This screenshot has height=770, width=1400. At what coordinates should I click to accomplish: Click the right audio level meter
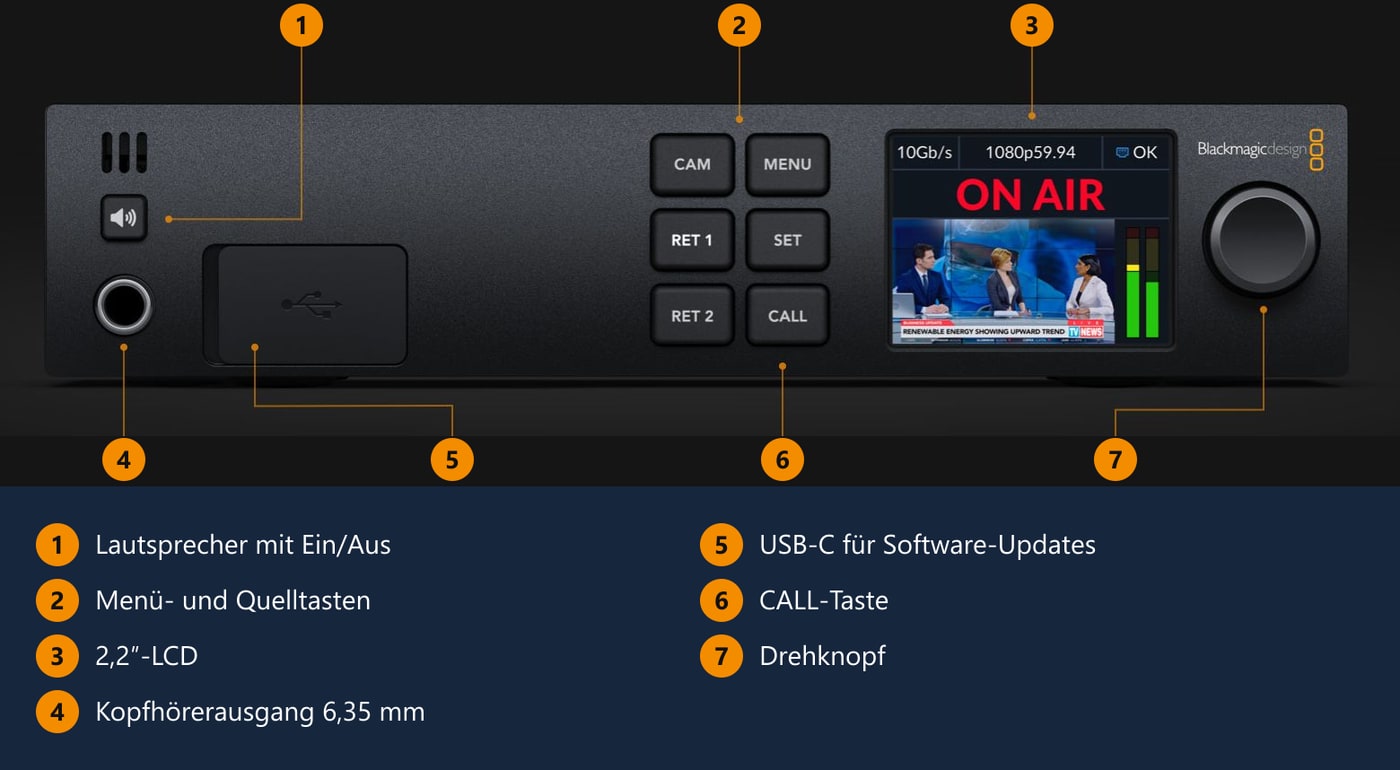pyautogui.click(x=1152, y=282)
